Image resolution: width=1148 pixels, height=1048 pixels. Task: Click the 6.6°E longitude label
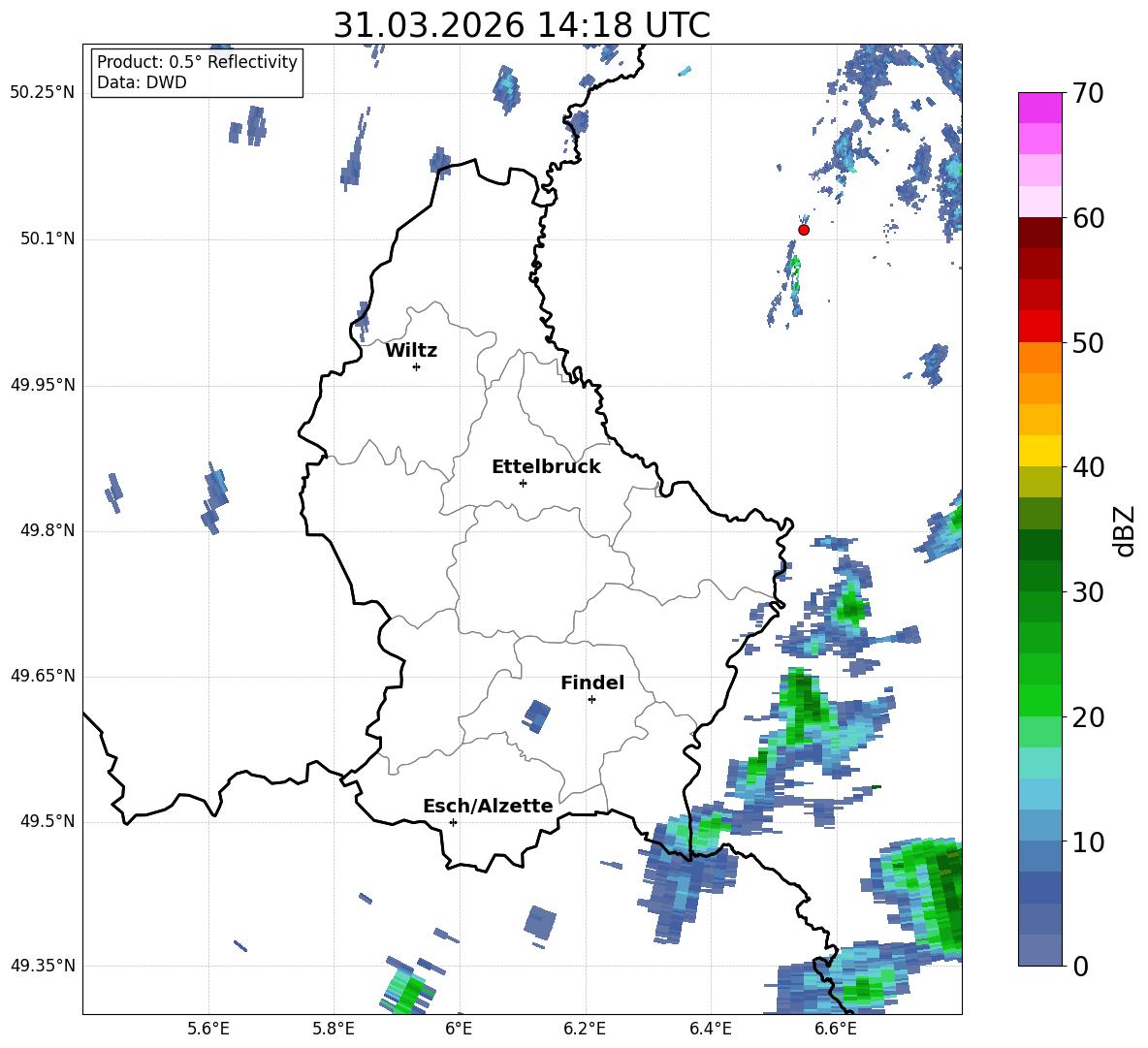tap(836, 1029)
